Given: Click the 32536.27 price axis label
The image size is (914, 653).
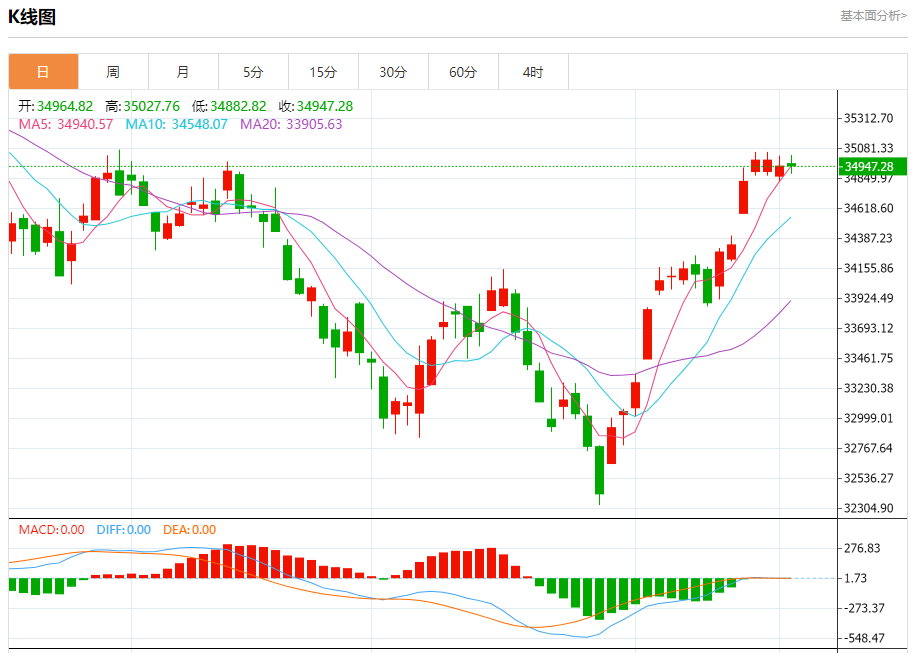Looking at the screenshot, I should 869,478.
